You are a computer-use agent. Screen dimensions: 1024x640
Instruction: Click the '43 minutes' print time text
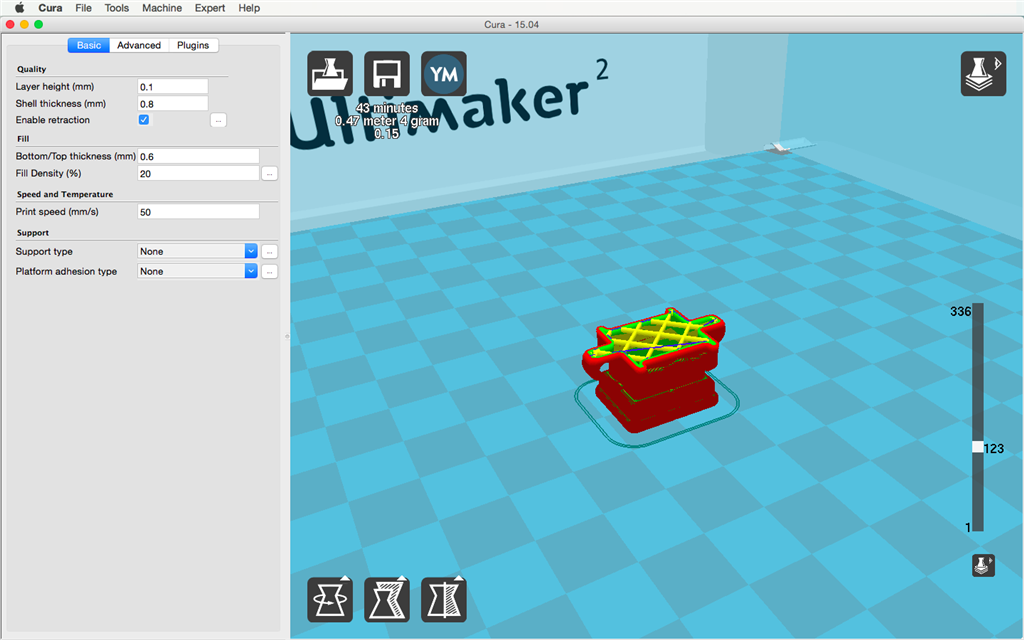(387, 108)
